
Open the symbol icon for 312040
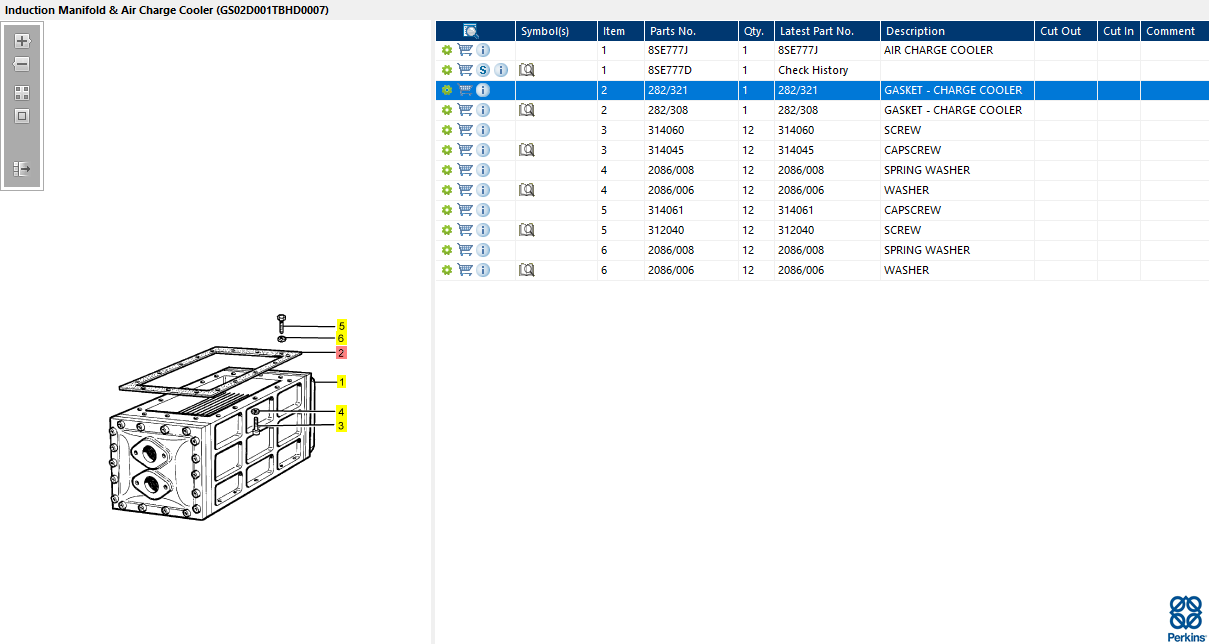click(x=527, y=230)
